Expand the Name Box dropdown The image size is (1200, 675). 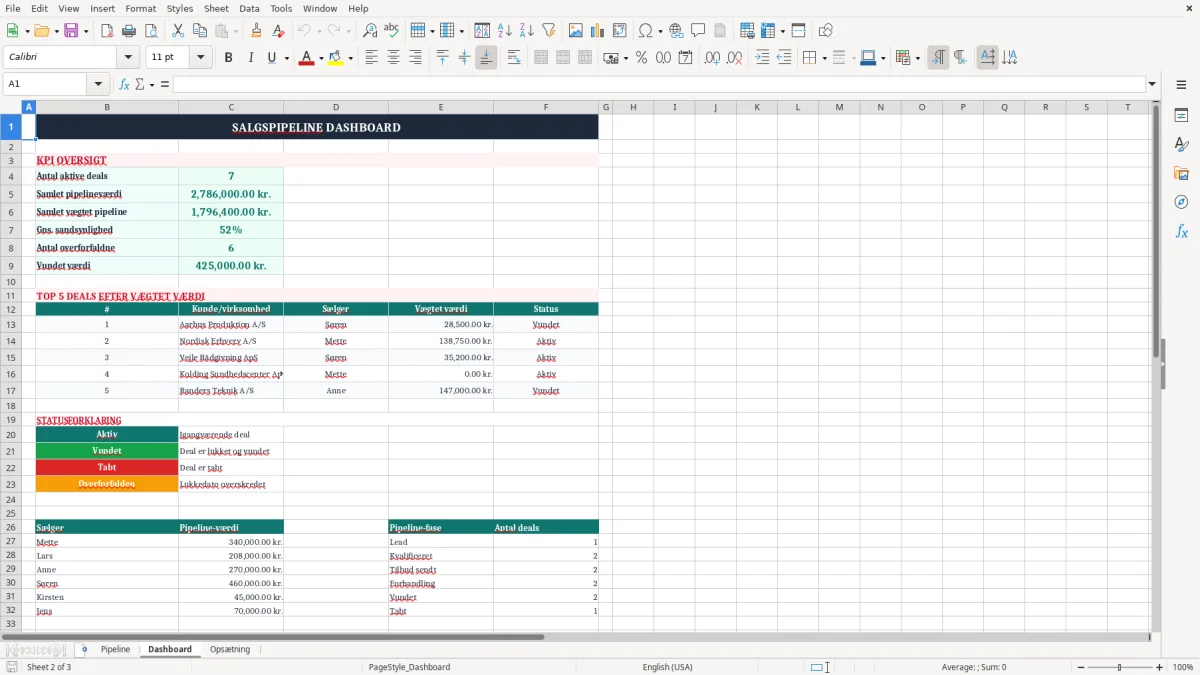pos(98,84)
